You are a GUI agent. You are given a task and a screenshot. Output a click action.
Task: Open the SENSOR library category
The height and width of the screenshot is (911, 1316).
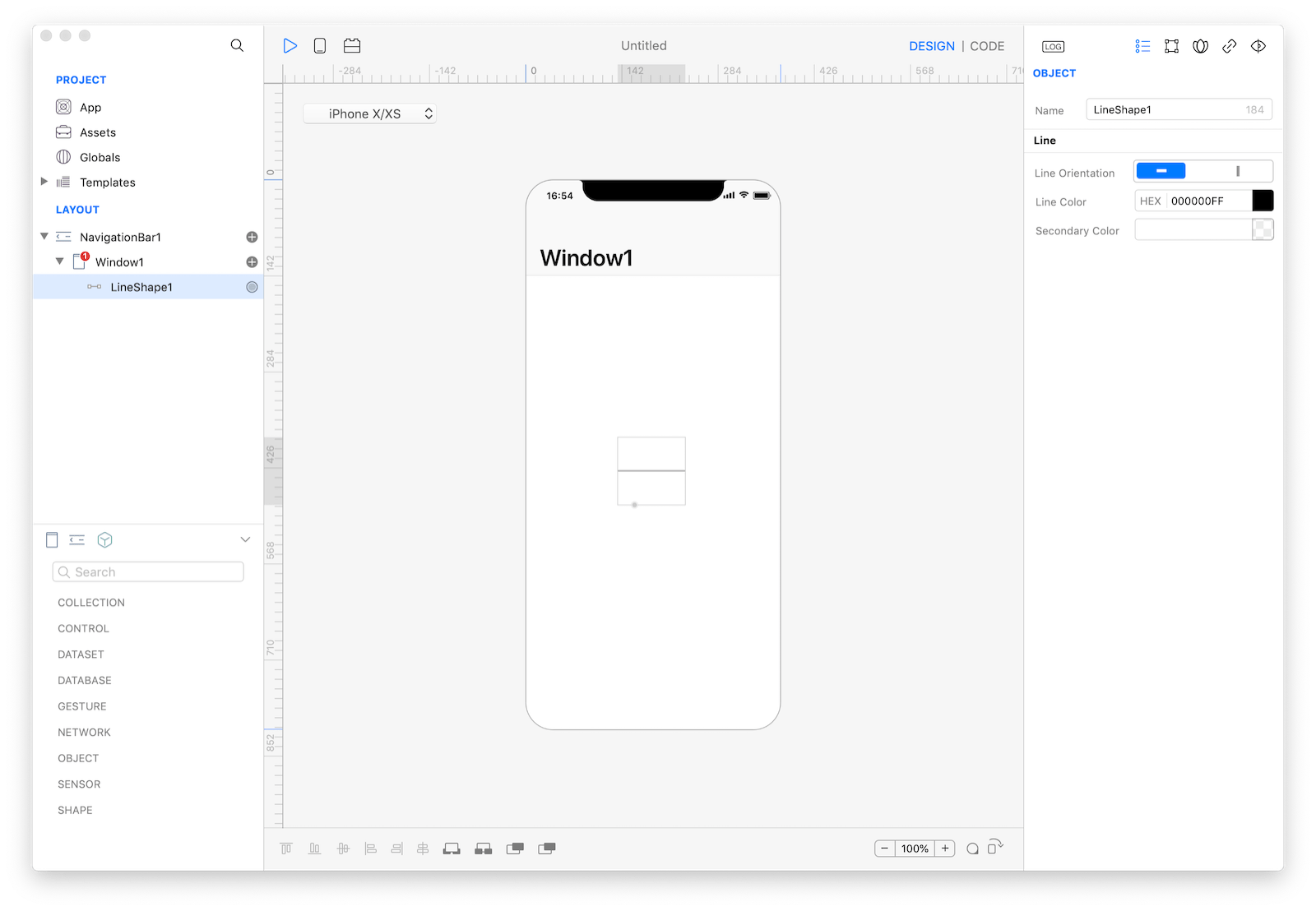coord(79,784)
